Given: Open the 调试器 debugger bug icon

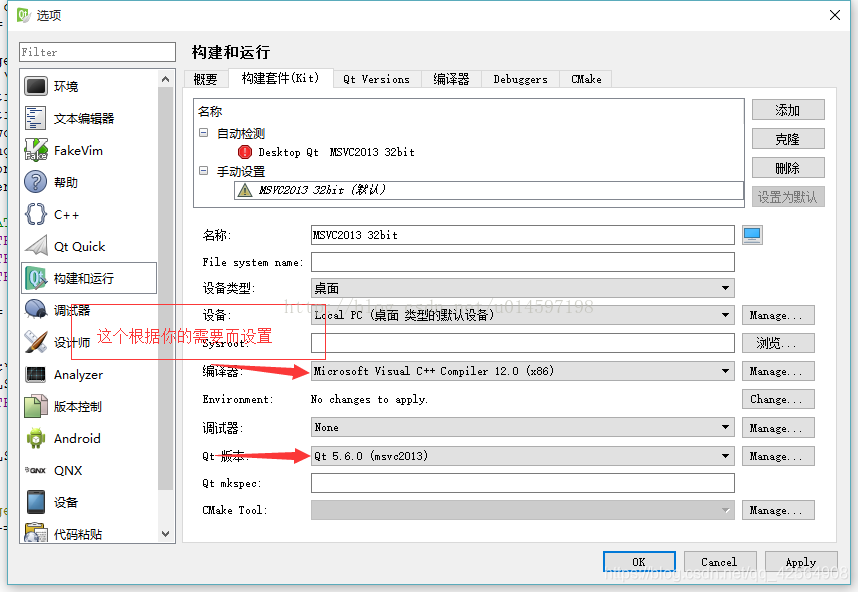Looking at the screenshot, I should [36, 310].
